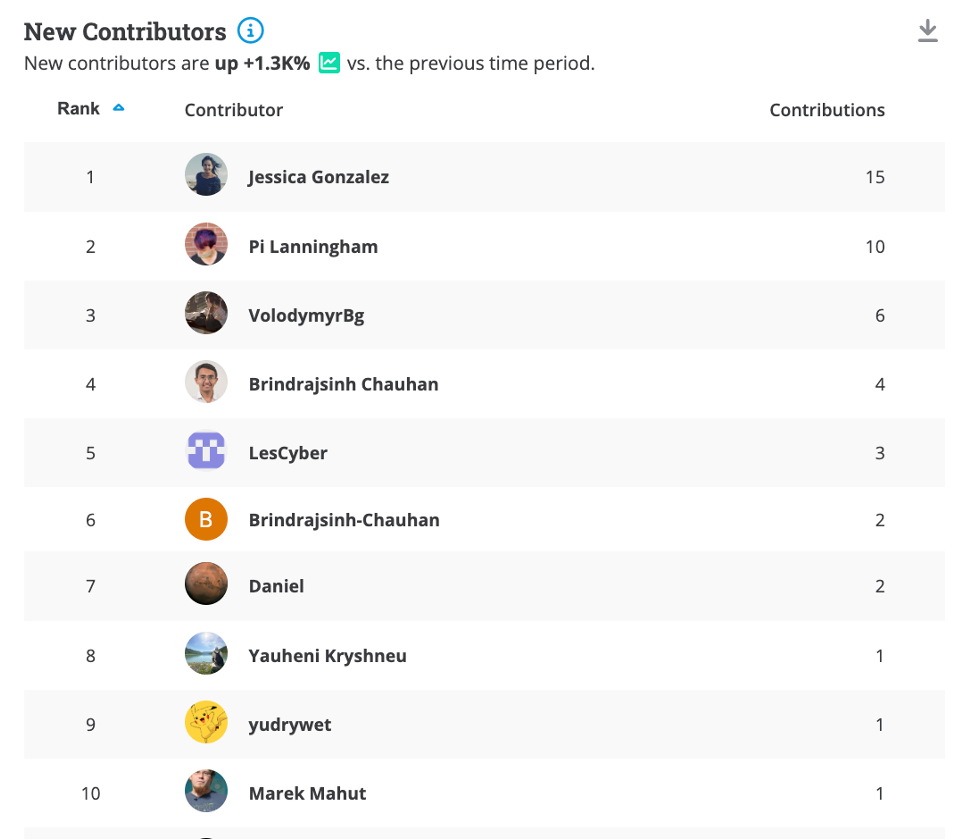The height and width of the screenshot is (840, 980).
Task: Click the Marek Mahut contributor name
Action: click(308, 793)
